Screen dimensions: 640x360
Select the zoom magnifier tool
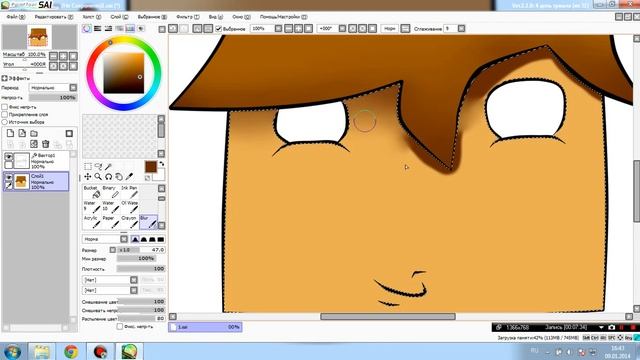[98, 176]
